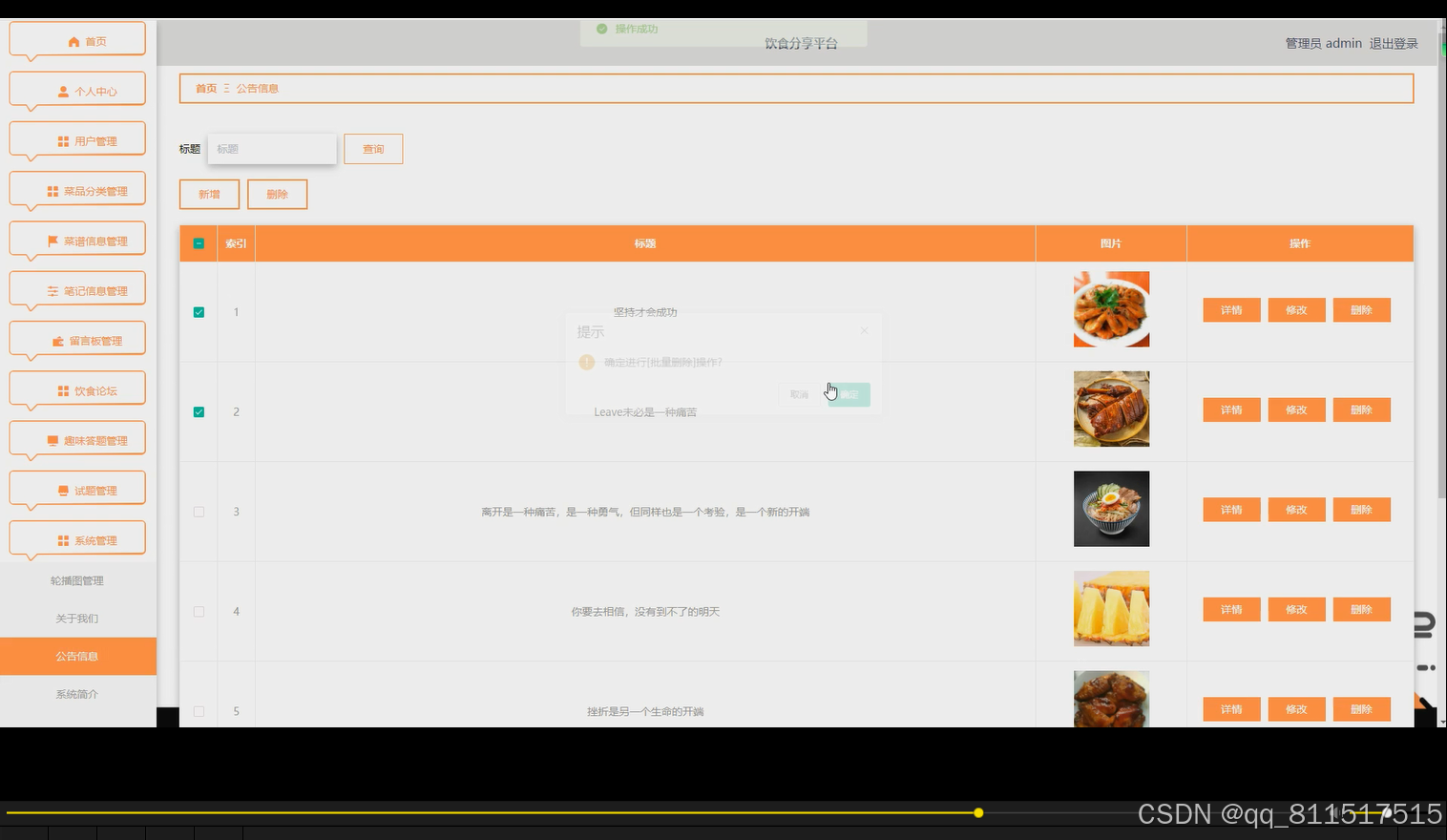Viewport: 1447px width, 840px height.
Task: Open 用户管理 in the sidebar
Action: [x=77, y=140]
